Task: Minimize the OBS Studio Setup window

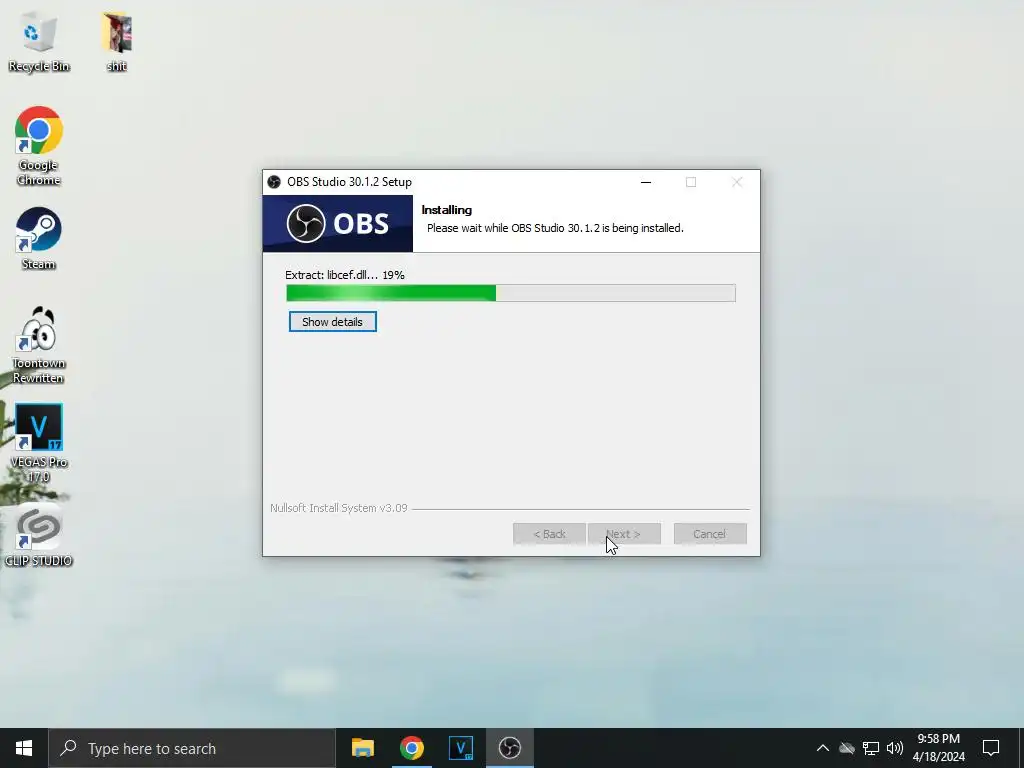Action: point(646,182)
